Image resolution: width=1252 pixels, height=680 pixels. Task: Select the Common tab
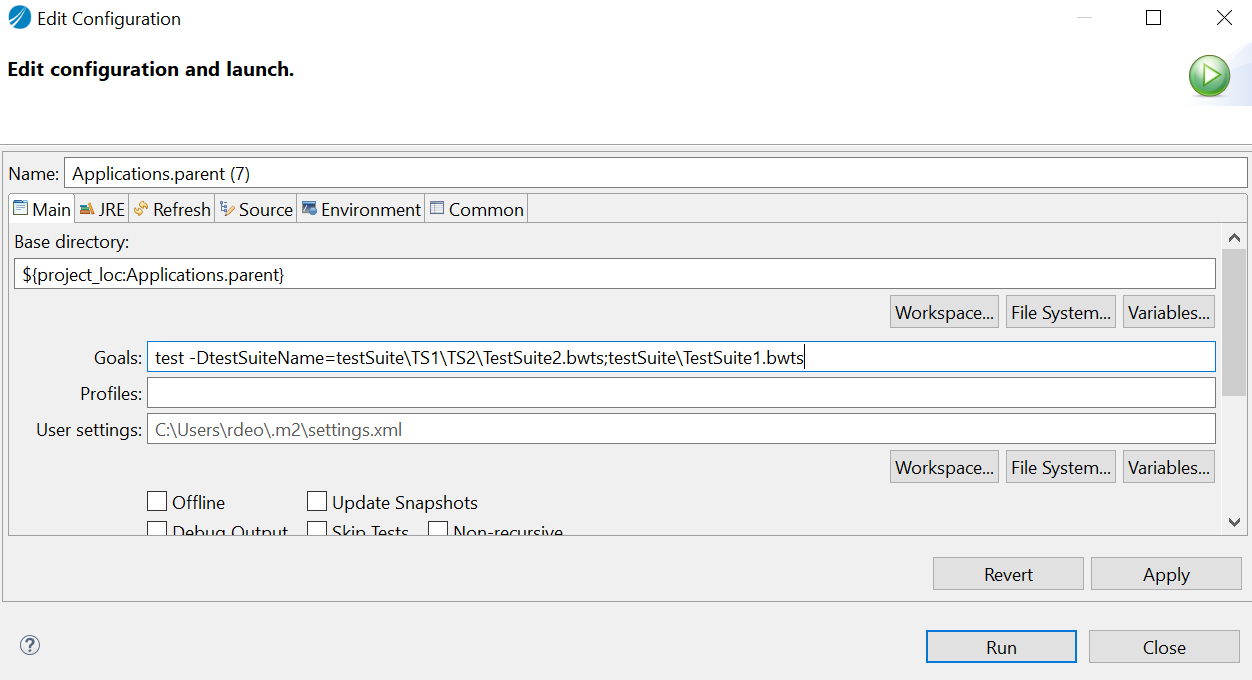pos(476,209)
